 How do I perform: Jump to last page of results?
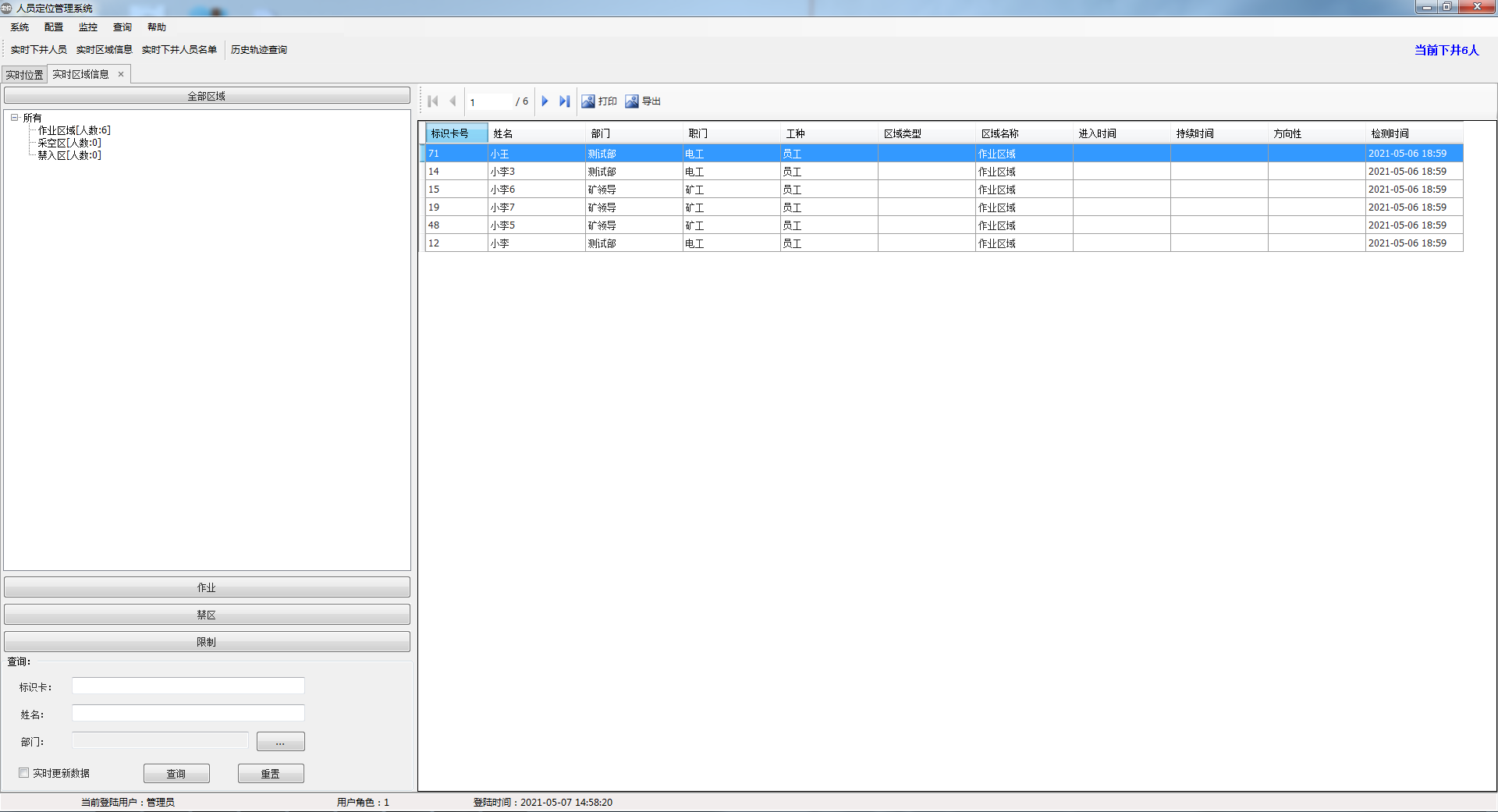[564, 101]
